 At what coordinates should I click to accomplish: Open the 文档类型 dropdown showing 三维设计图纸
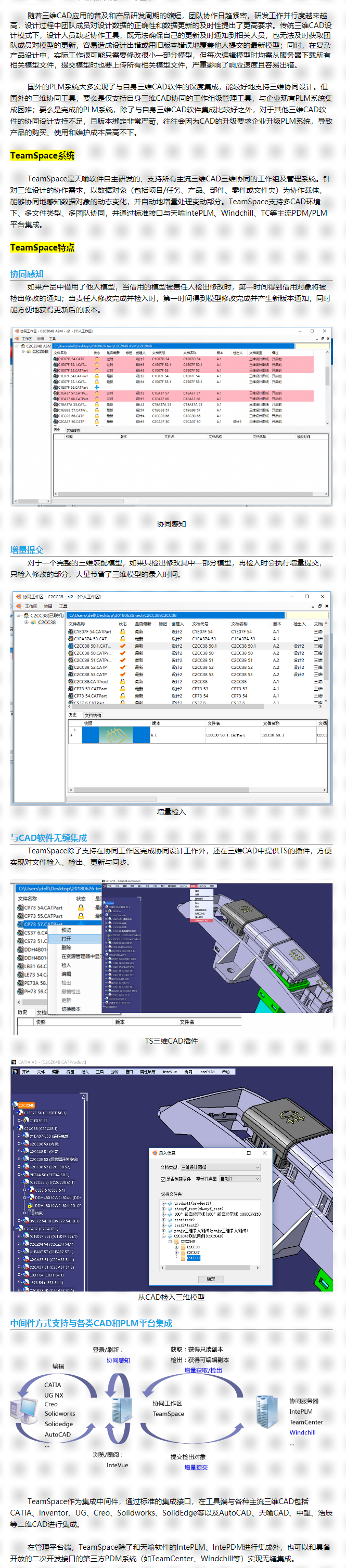pyautogui.click(x=220, y=1167)
